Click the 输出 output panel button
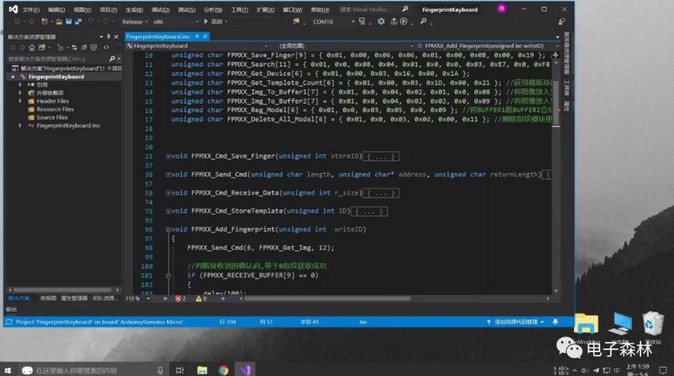 [x=11, y=309]
